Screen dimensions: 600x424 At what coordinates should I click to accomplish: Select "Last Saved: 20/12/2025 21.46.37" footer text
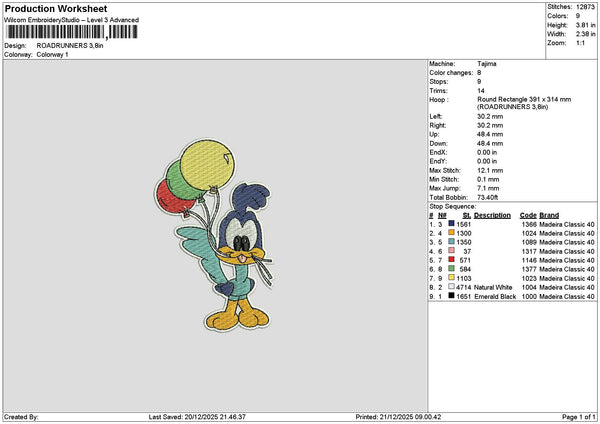pyautogui.click(x=197, y=417)
